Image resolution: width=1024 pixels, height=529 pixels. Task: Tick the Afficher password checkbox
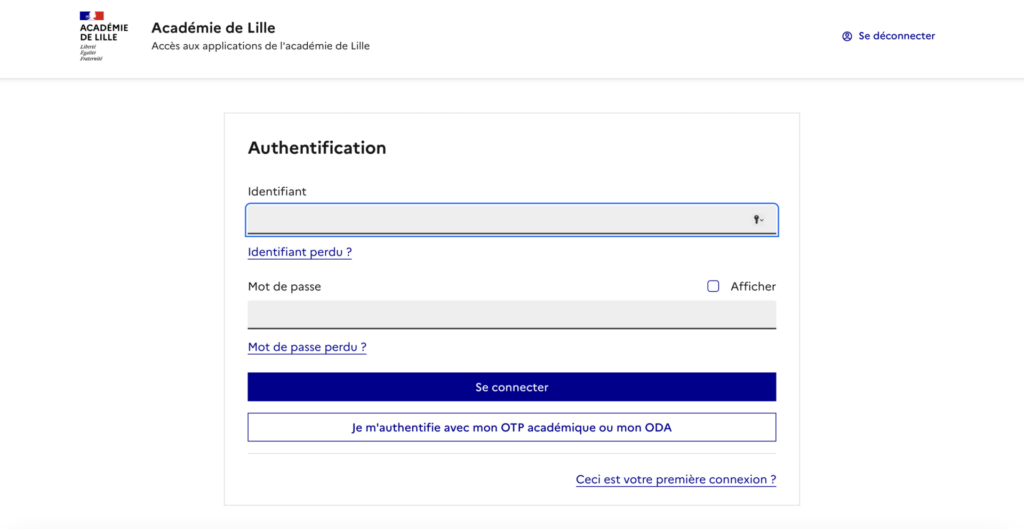coord(713,286)
